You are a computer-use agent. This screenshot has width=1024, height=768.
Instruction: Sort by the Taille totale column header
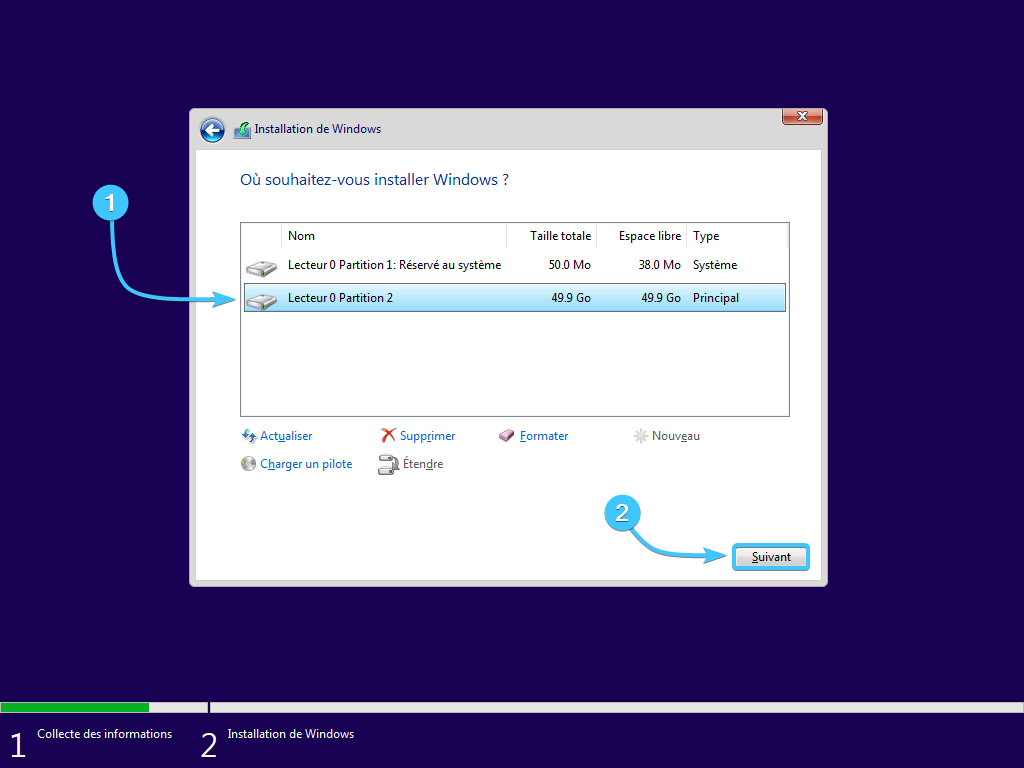point(552,236)
